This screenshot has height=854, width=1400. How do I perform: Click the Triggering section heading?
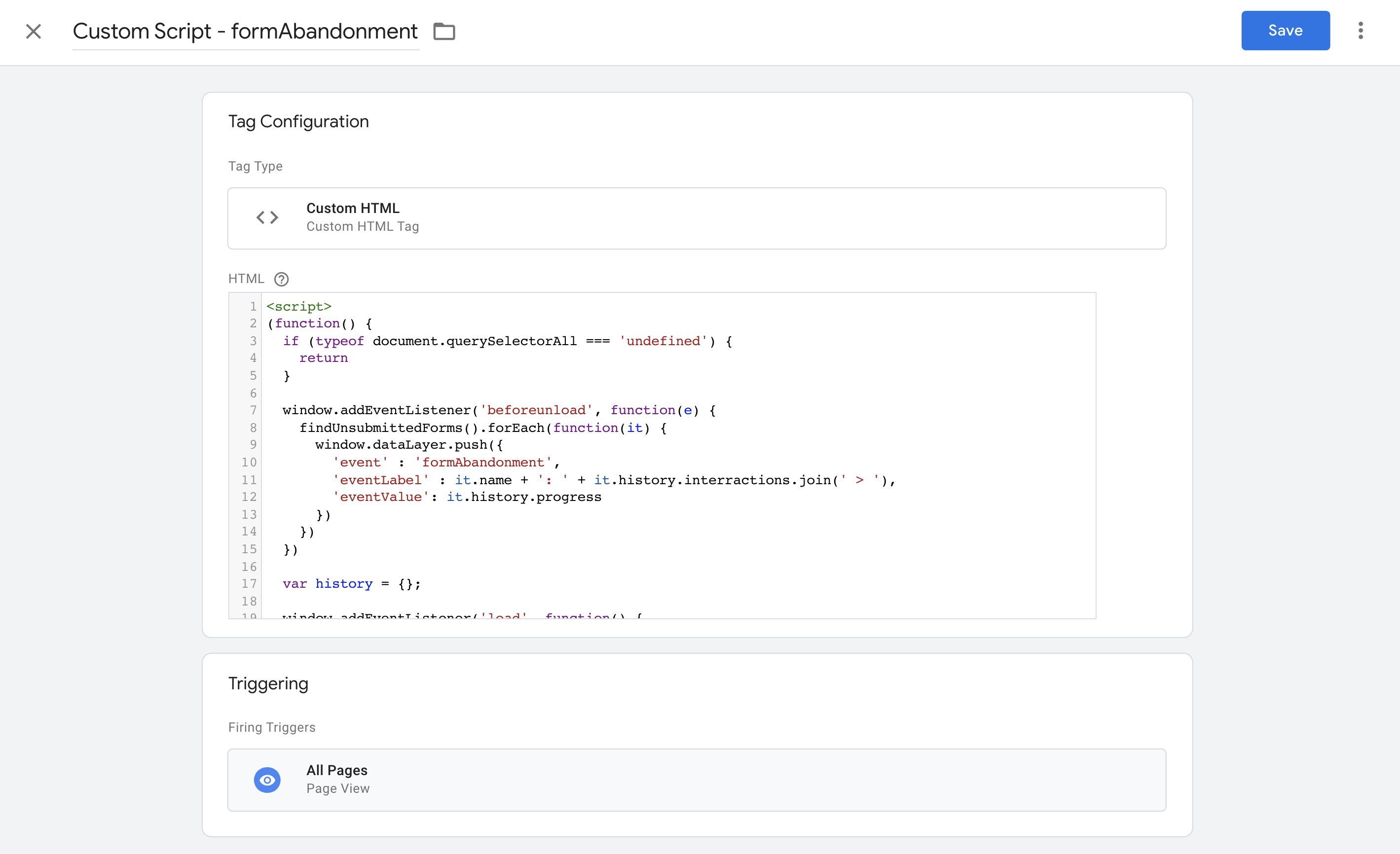[268, 683]
